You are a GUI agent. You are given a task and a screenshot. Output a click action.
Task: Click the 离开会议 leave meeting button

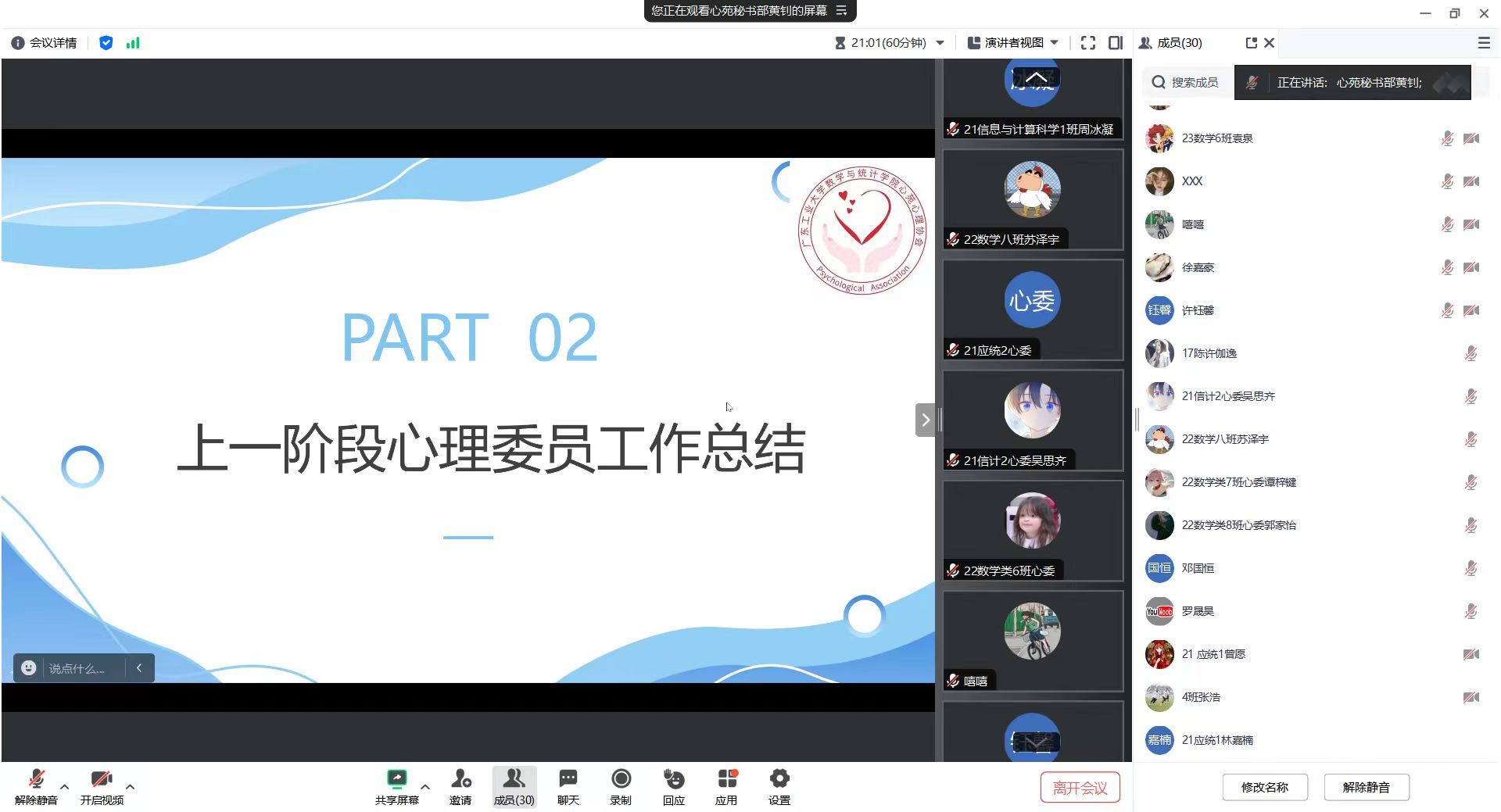pyautogui.click(x=1080, y=787)
